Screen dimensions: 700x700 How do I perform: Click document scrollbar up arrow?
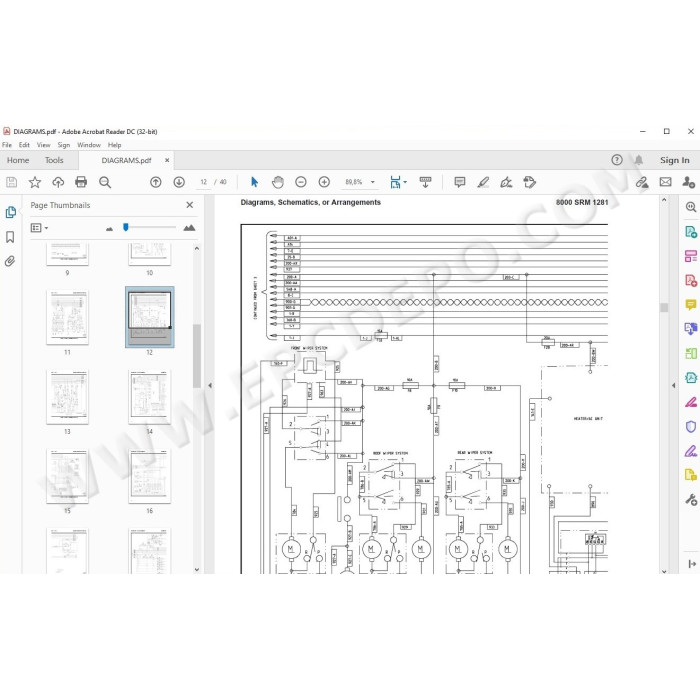[x=664, y=200]
